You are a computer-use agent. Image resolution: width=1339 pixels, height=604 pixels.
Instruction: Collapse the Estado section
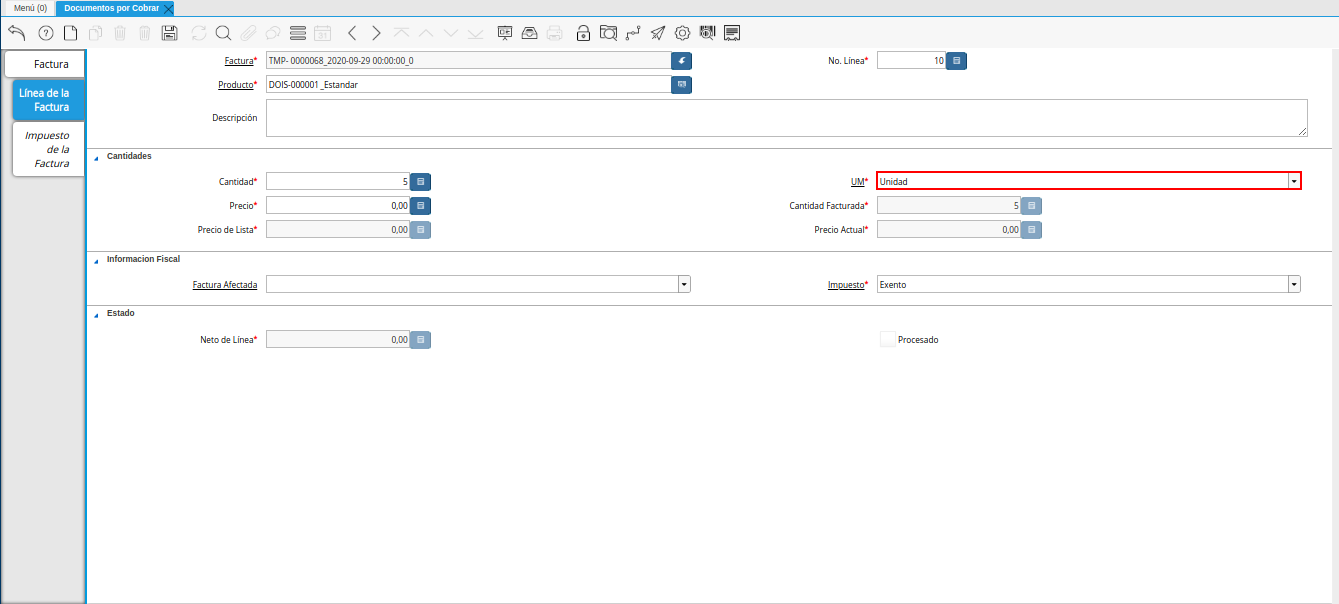[x=97, y=314]
